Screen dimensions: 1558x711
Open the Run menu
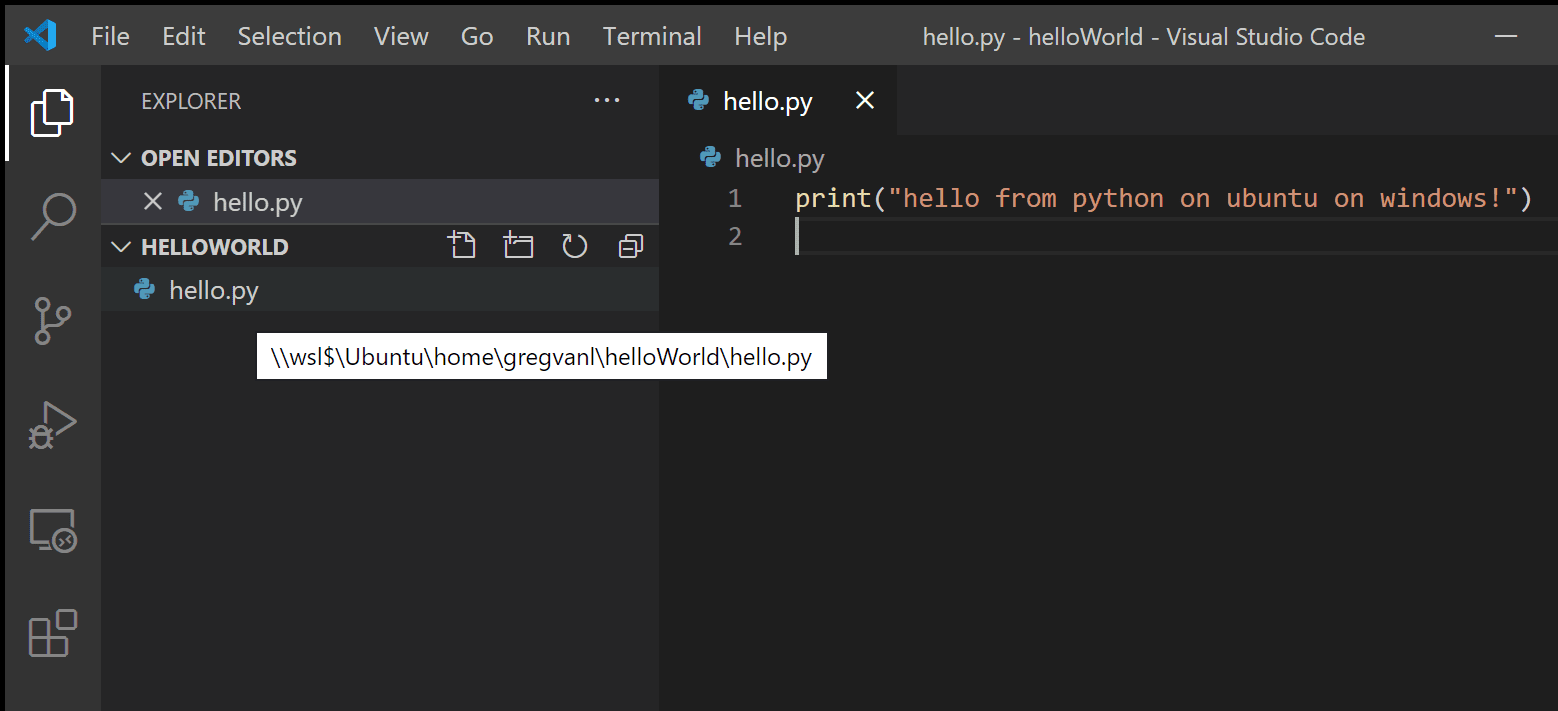click(x=547, y=36)
